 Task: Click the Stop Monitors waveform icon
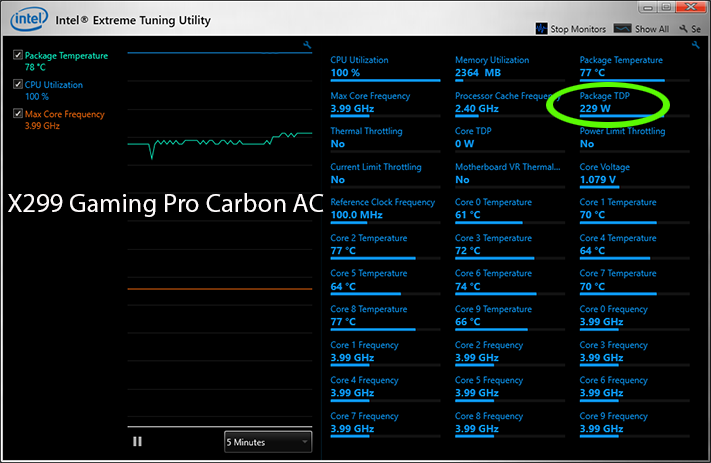541,29
